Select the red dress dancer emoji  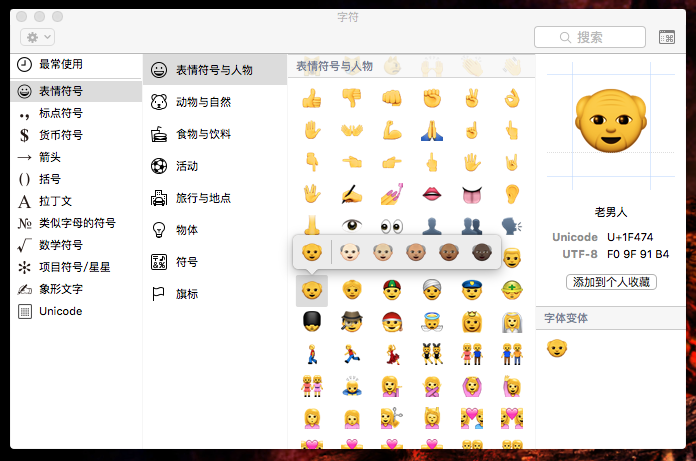click(392, 355)
